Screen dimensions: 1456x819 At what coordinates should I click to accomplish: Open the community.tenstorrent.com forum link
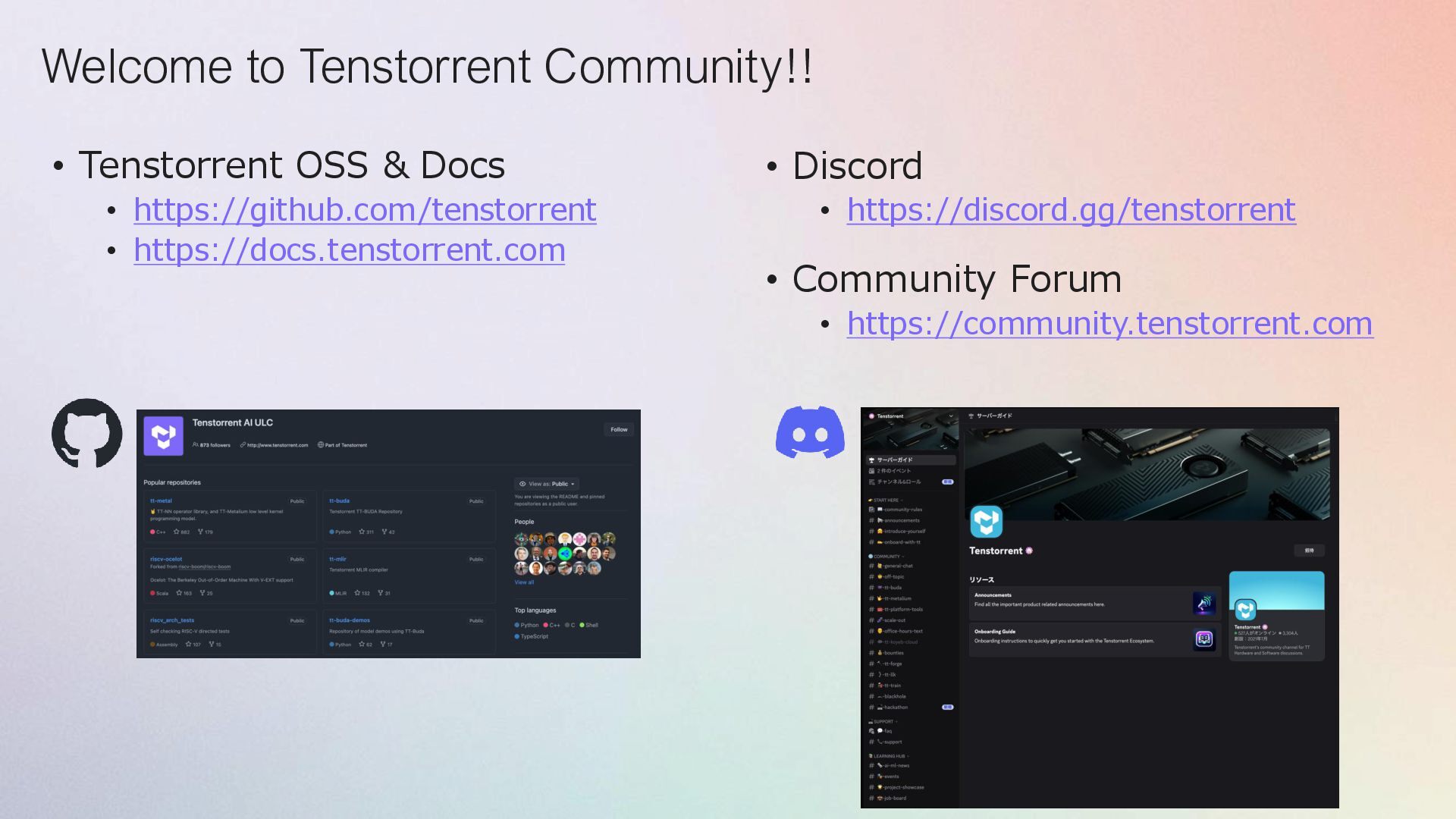click(1109, 324)
